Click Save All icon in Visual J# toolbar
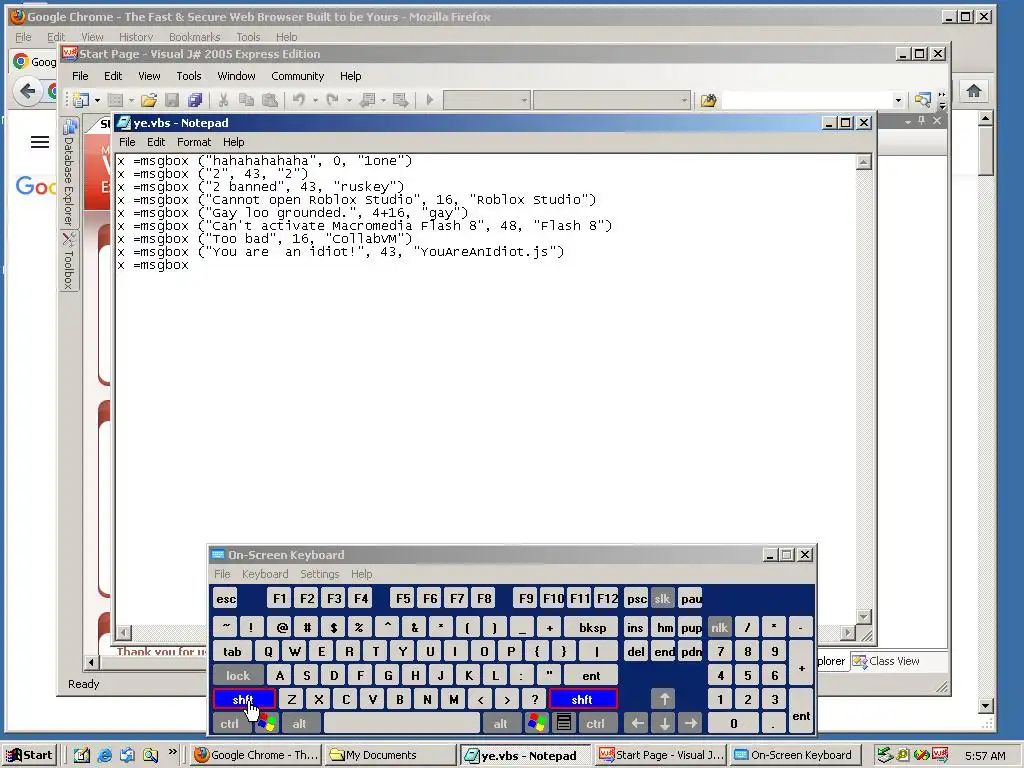1024x768 pixels. click(x=195, y=100)
